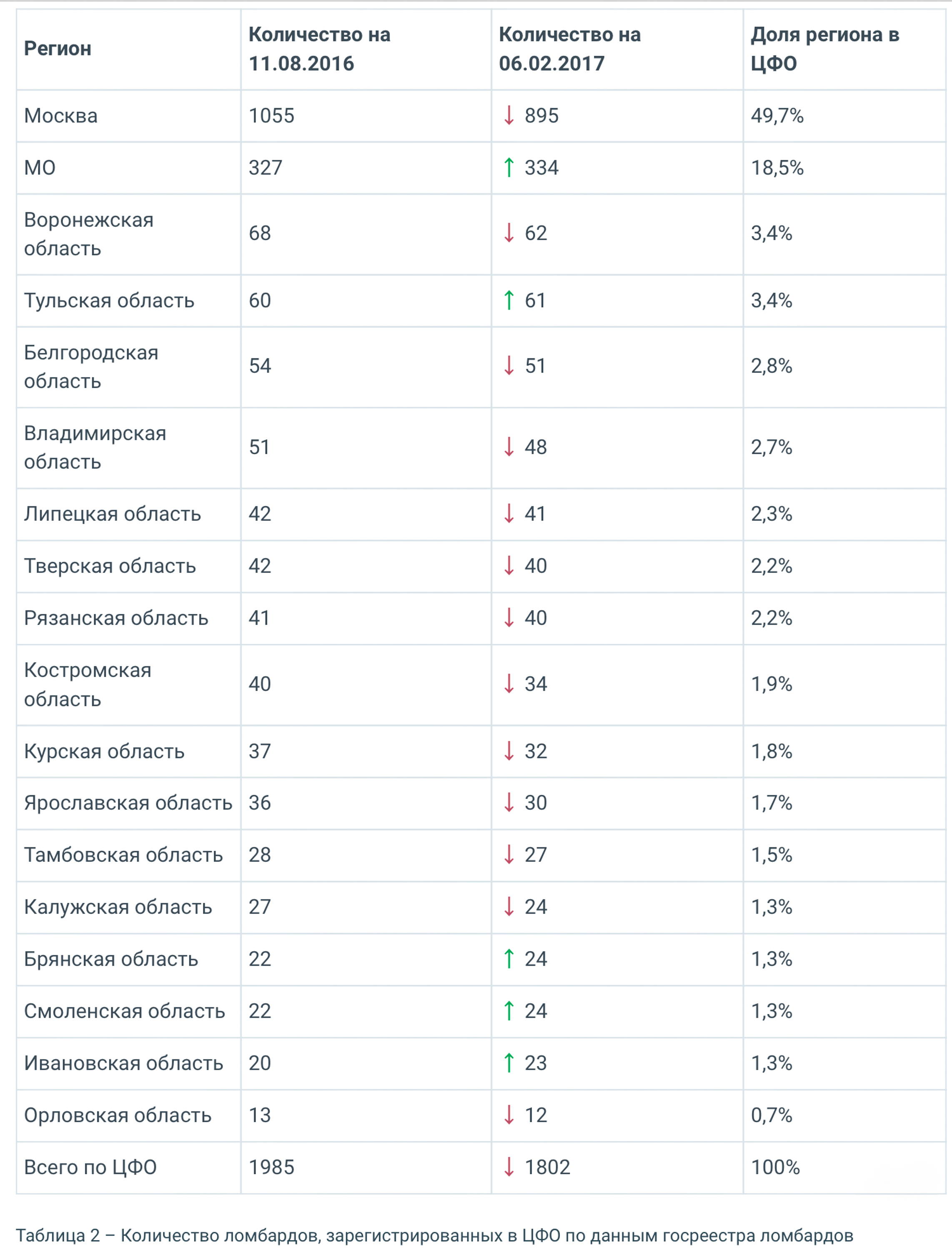
Task: Click the green up arrow in Смоленская область row
Action: coord(509,1011)
